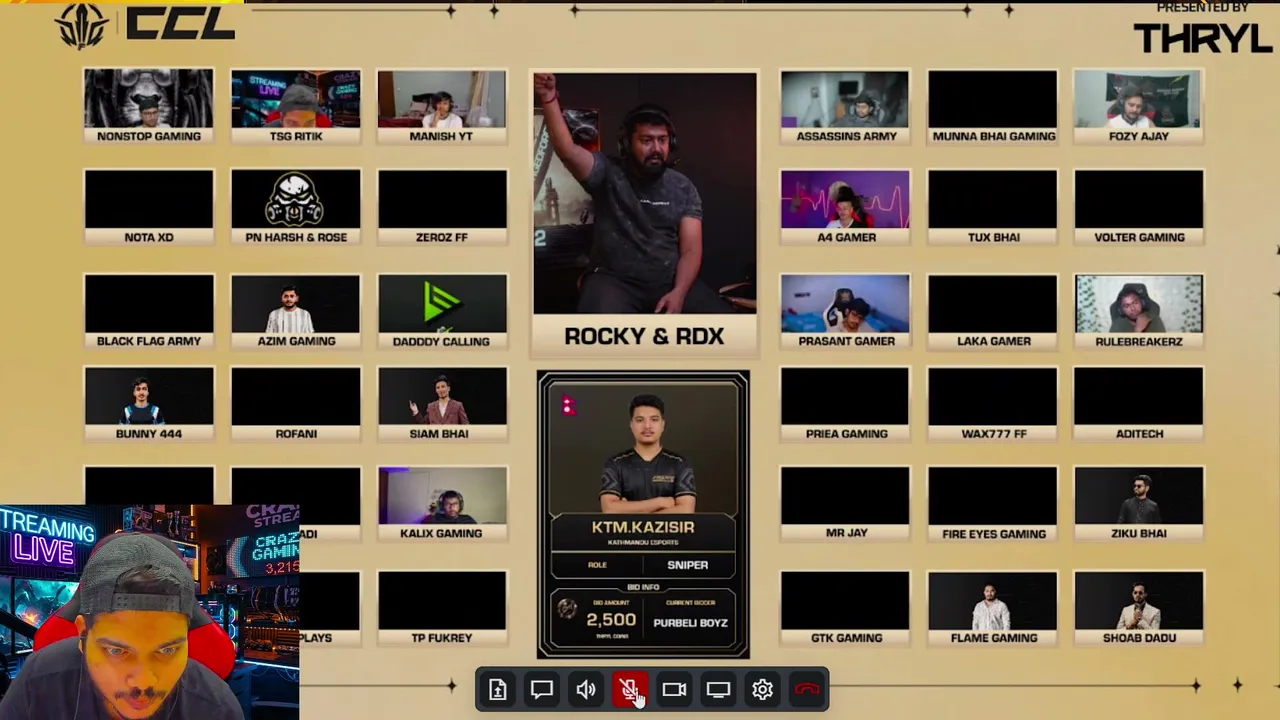The height and width of the screenshot is (720, 1280).
Task: Select the NONSTOP GAMING tile
Action: (x=149, y=106)
